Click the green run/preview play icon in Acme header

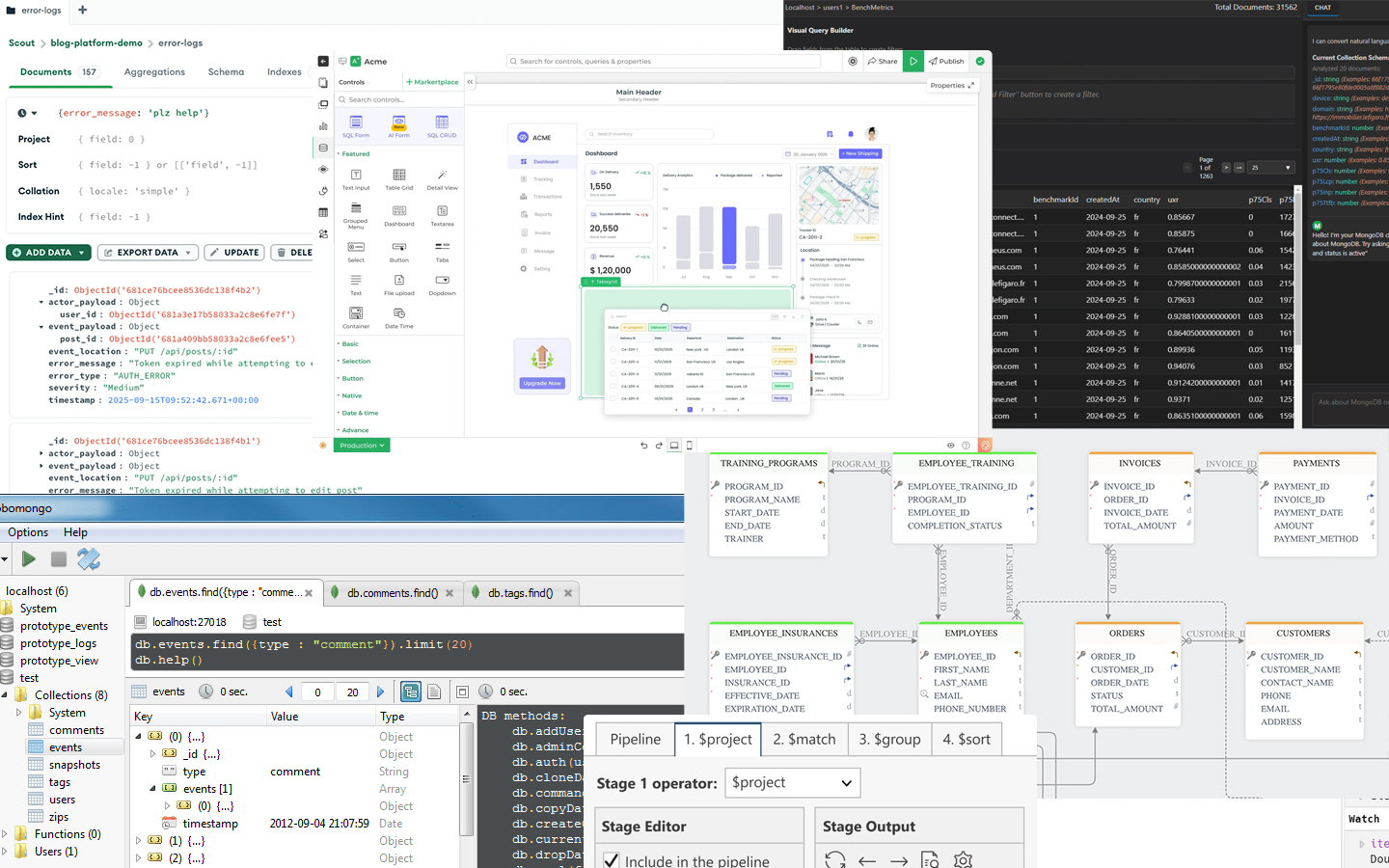[x=913, y=61]
